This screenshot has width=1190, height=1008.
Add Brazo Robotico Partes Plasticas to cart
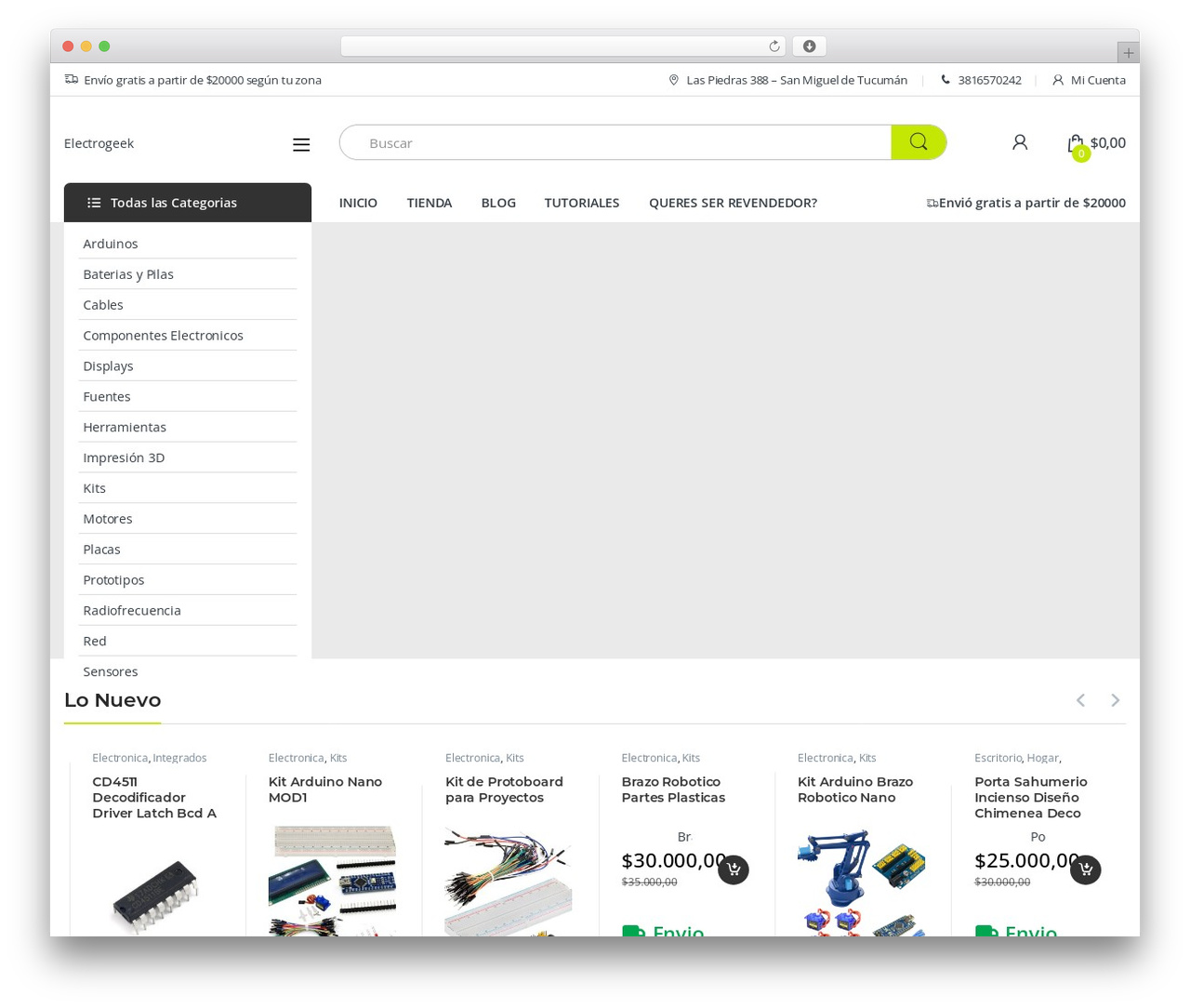[734, 869]
